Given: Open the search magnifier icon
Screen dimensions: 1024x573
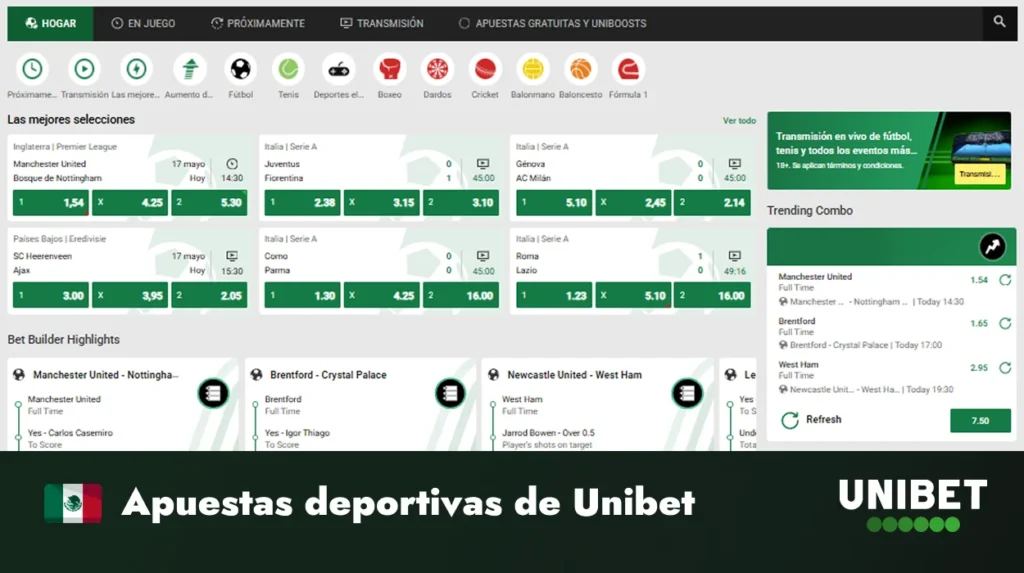Looking at the screenshot, I should coord(999,22).
